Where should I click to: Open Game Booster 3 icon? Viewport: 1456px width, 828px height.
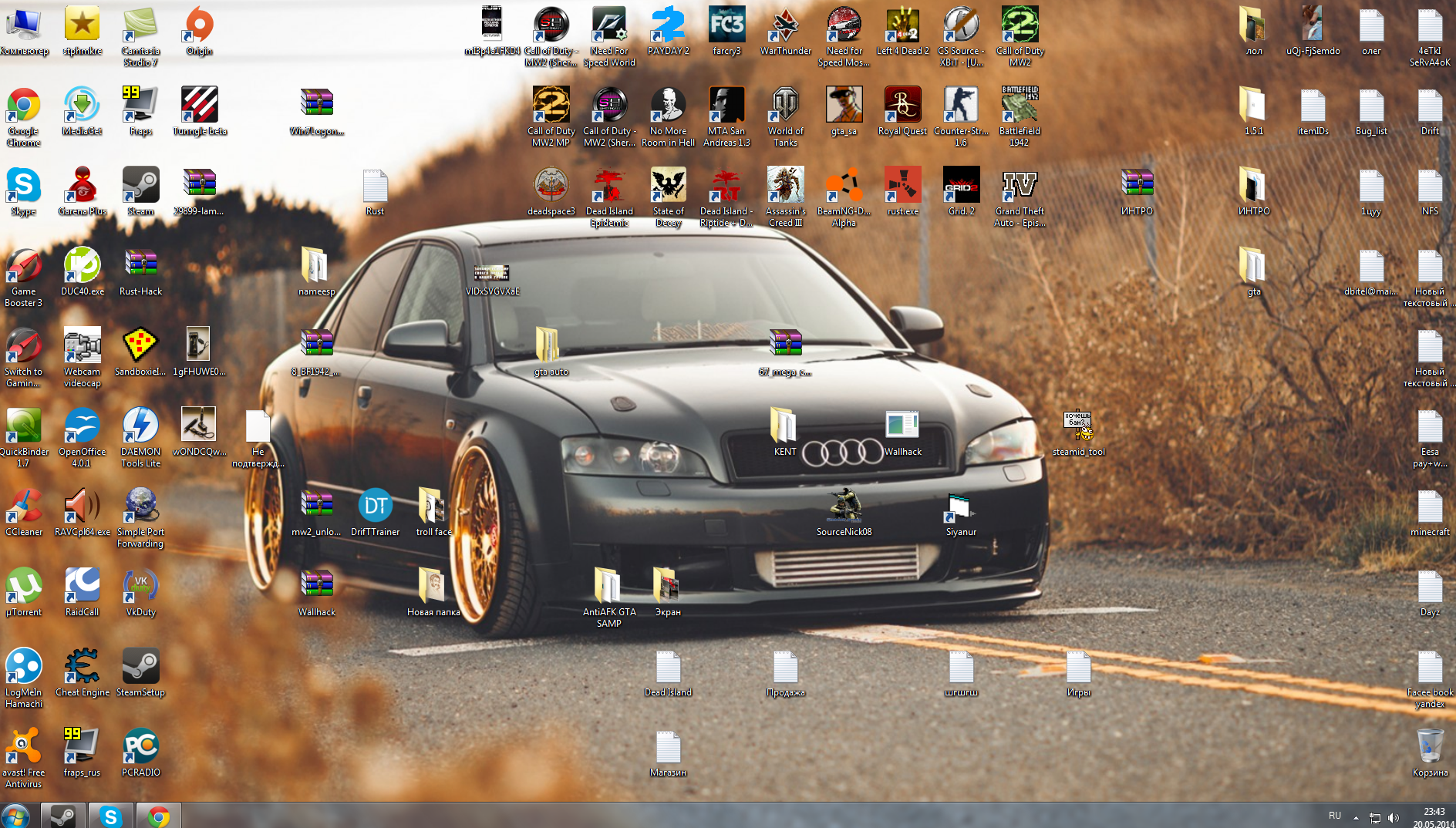point(24,277)
